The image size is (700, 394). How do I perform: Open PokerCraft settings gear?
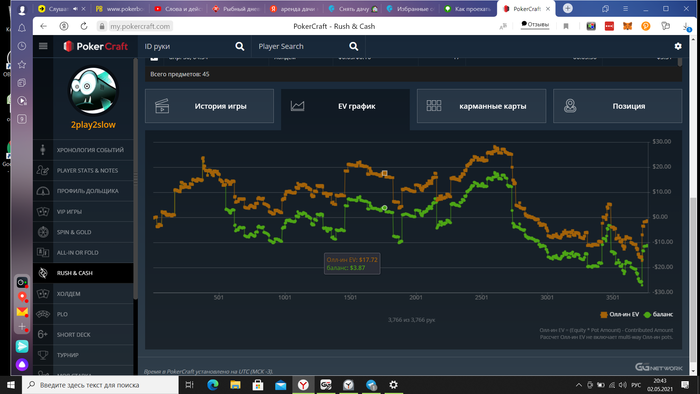pos(678,46)
